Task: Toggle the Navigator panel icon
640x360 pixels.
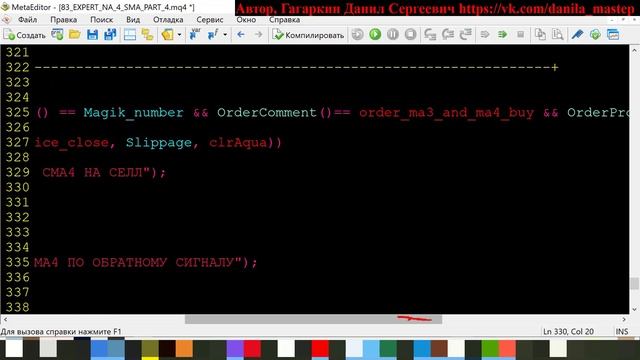Action: [130, 35]
